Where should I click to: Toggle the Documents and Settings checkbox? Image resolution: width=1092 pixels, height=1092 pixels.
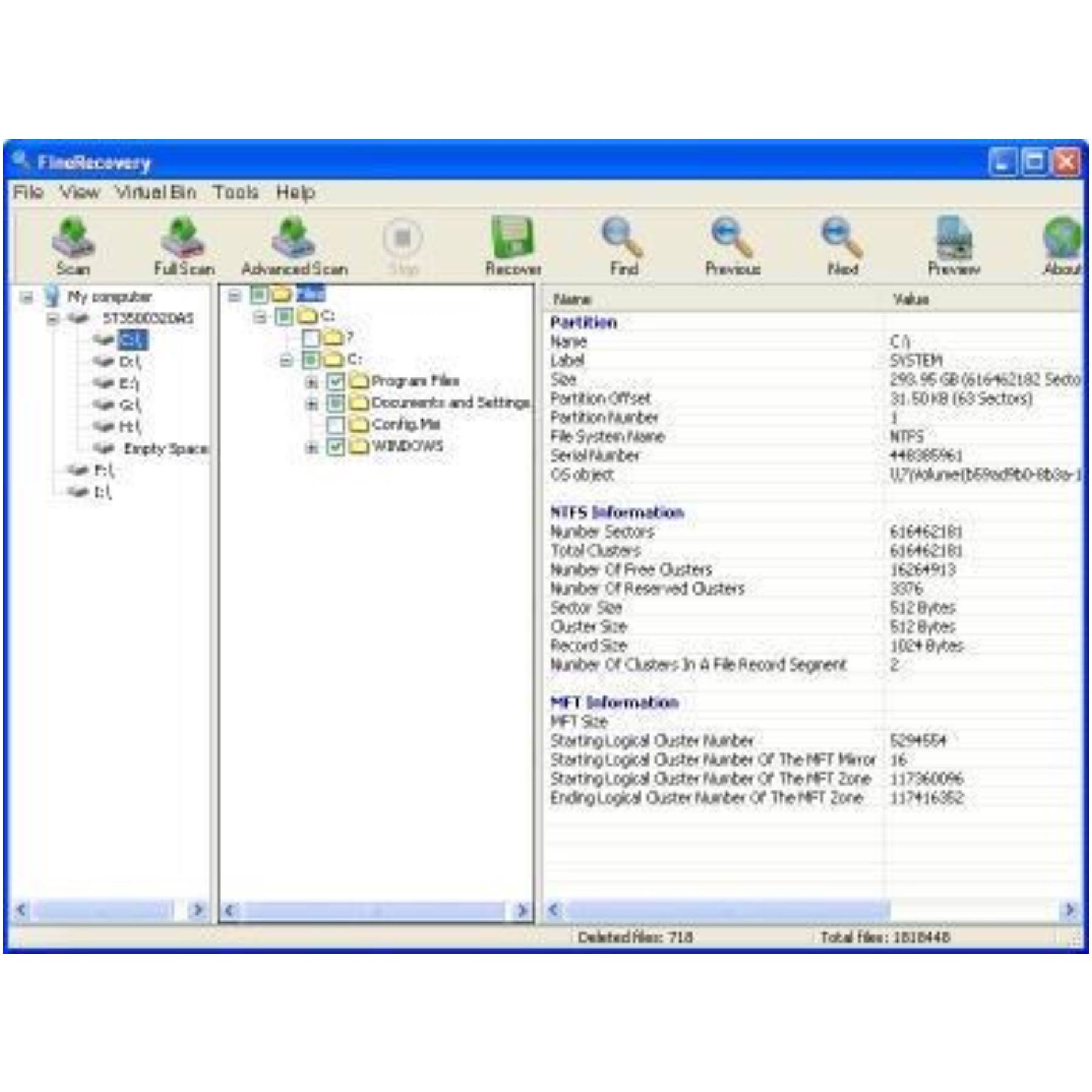pyautogui.click(x=335, y=403)
